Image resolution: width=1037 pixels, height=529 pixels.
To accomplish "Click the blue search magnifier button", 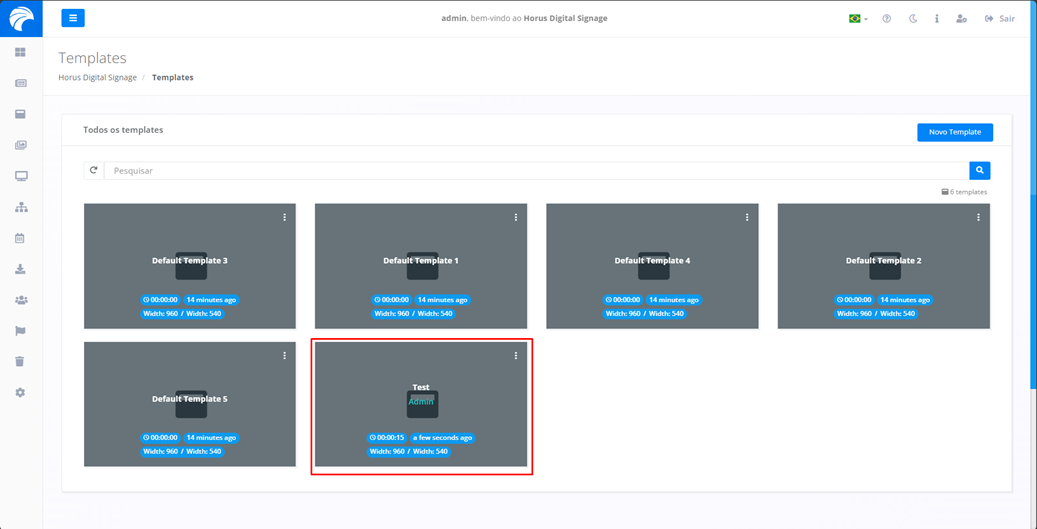I will point(979,171).
